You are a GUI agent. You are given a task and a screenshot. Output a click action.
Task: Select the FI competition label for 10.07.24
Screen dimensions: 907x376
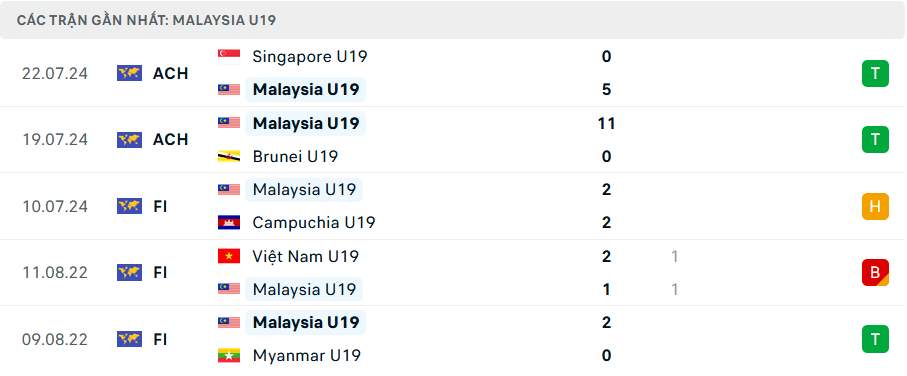pyautogui.click(x=160, y=206)
